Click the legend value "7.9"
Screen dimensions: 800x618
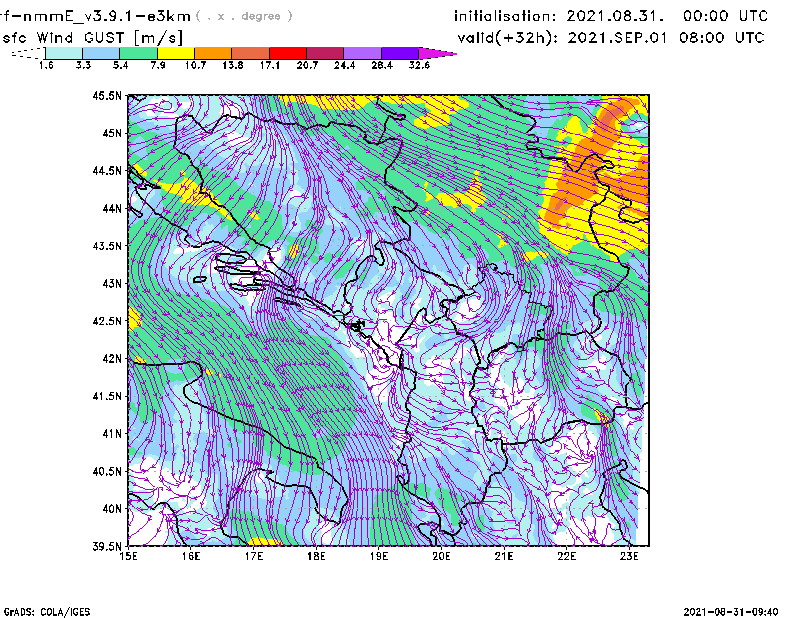tap(158, 65)
